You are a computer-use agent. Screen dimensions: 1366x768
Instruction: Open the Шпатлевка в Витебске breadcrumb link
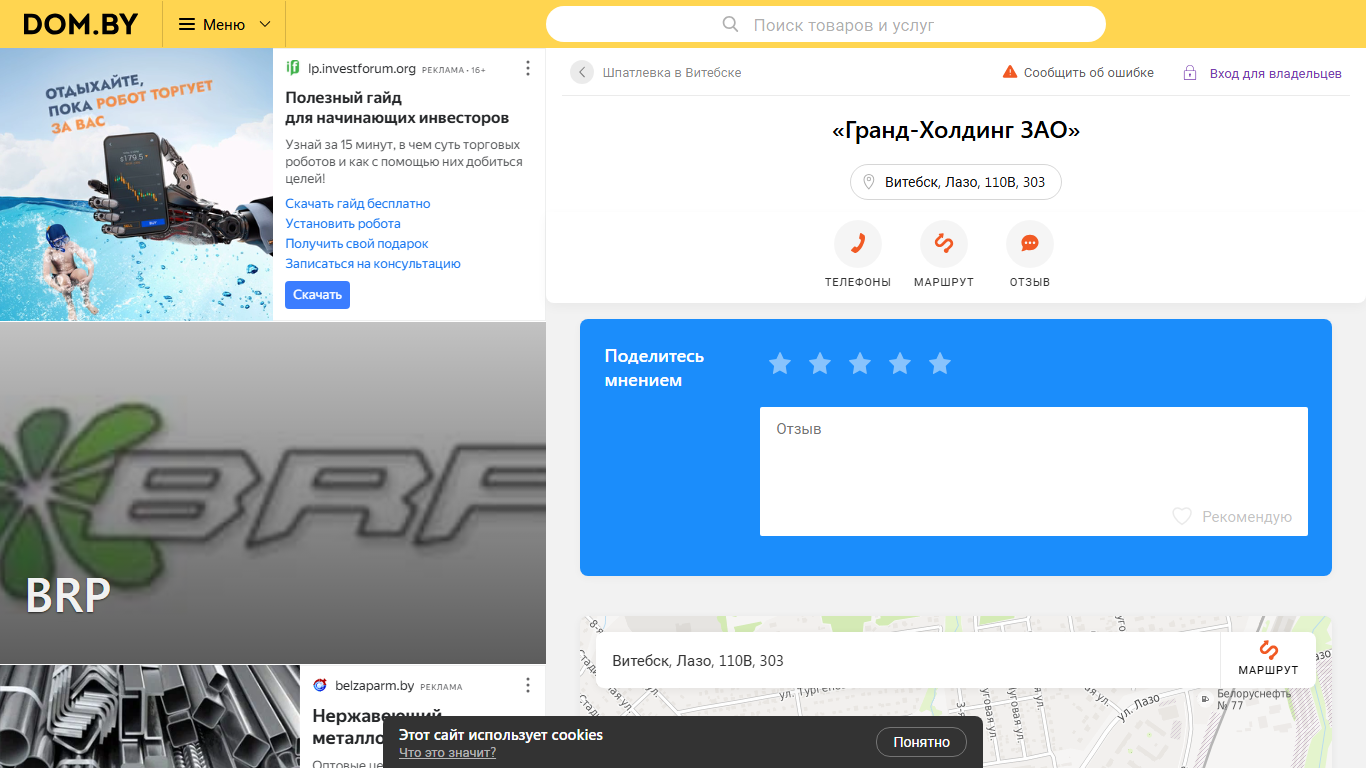(x=672, y=73)
